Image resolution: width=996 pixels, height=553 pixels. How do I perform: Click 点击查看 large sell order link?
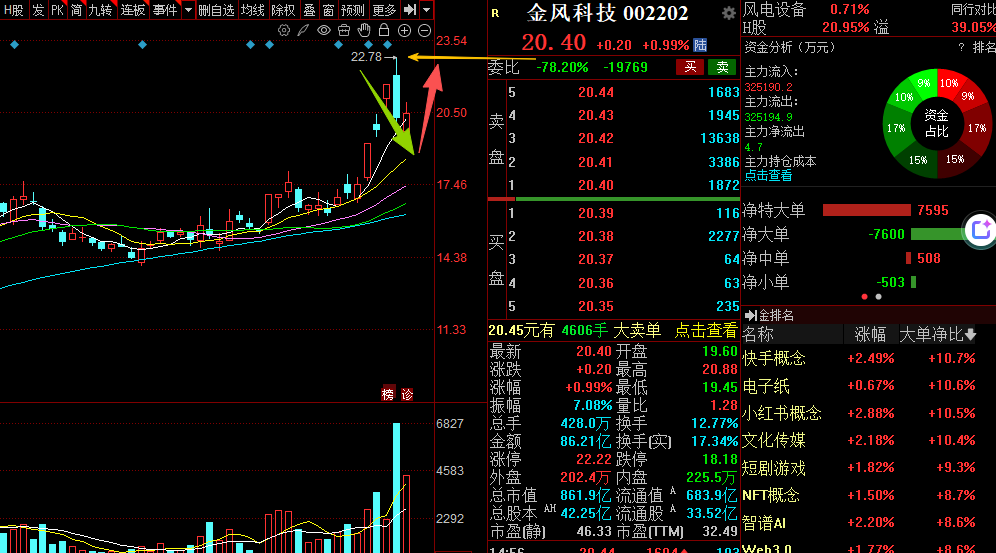click(x=705, y=330)
